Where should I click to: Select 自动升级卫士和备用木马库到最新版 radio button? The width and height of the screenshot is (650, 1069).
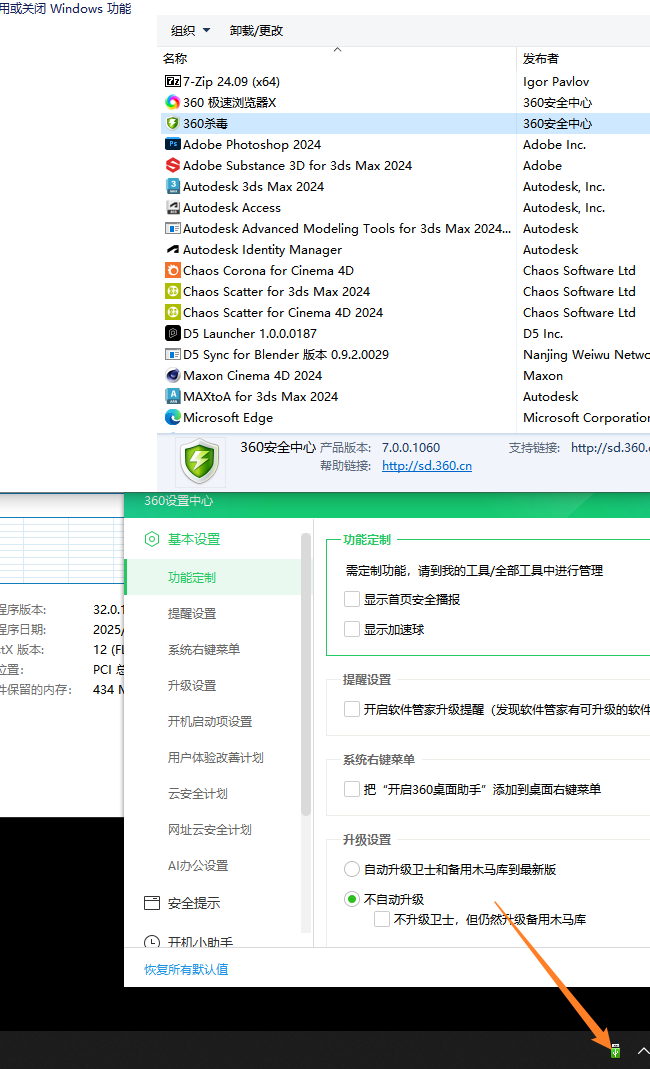[x=352, y=869]
